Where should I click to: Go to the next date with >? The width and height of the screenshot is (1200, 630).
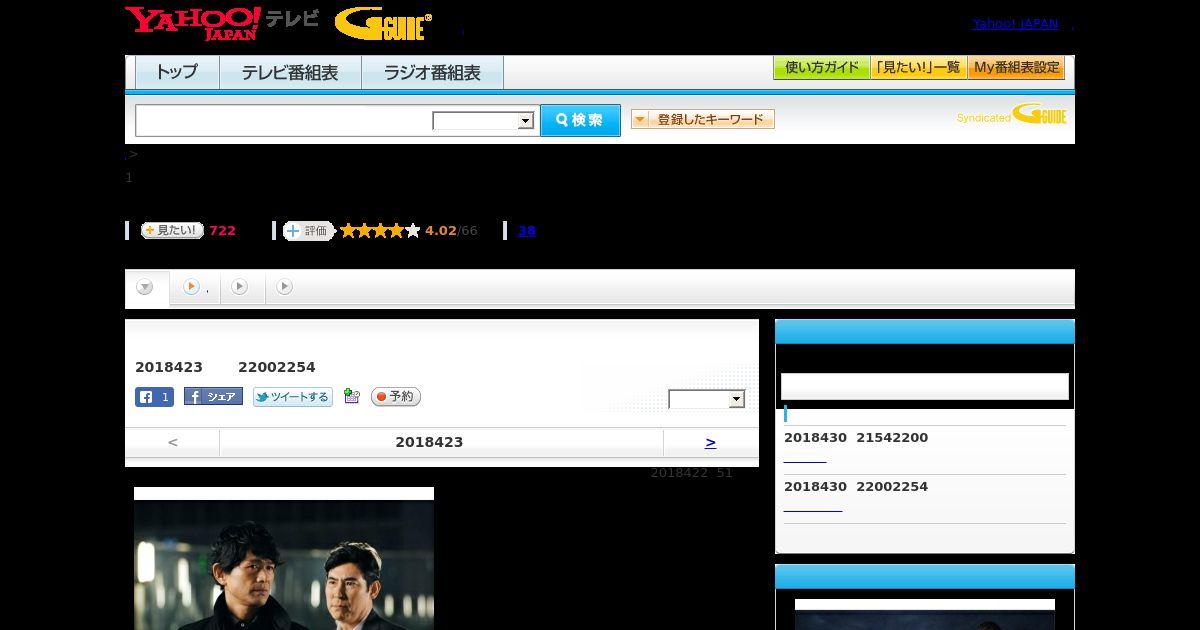pos(710,442)
